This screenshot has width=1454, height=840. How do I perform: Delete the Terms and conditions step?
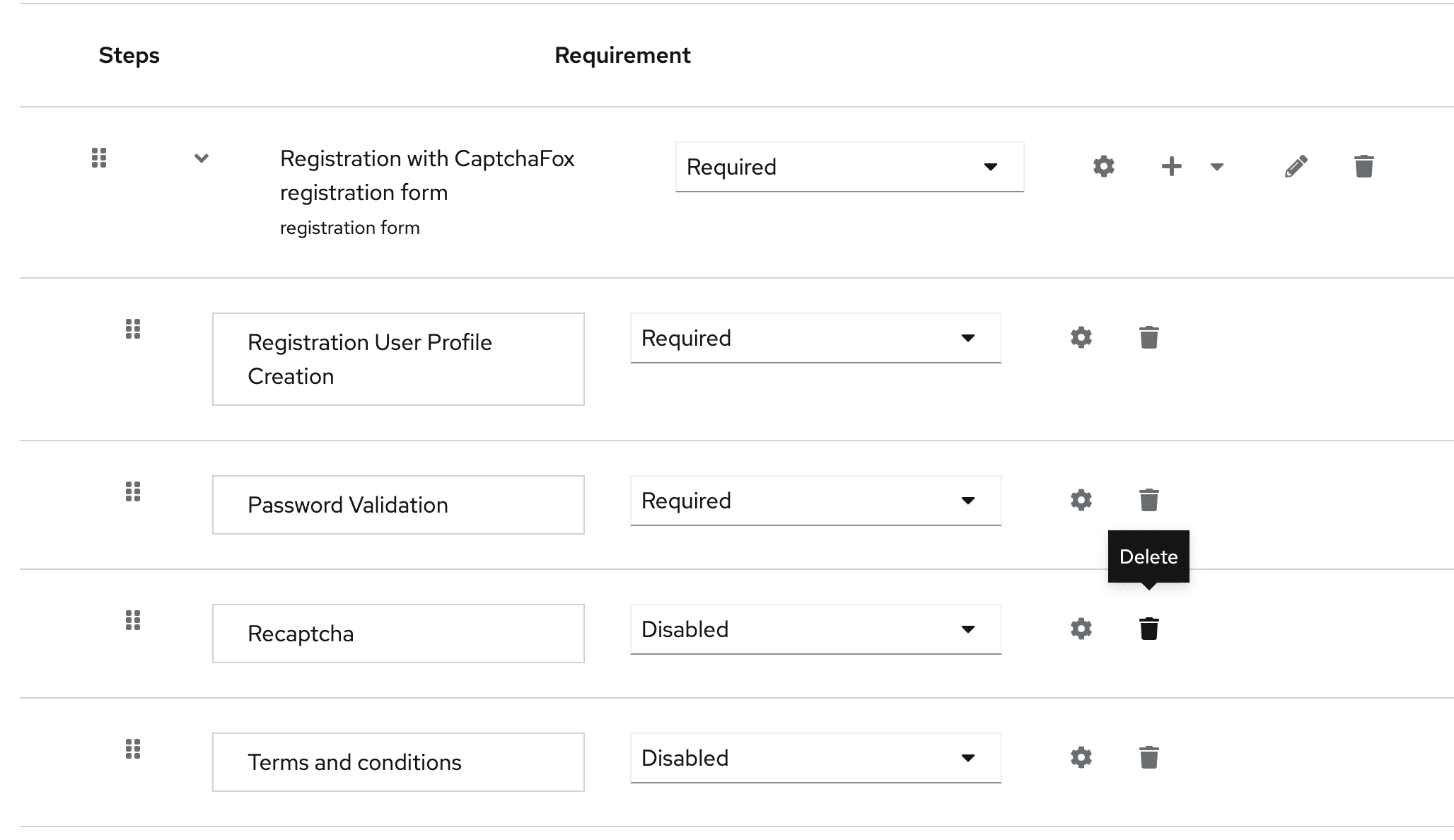1148,757
